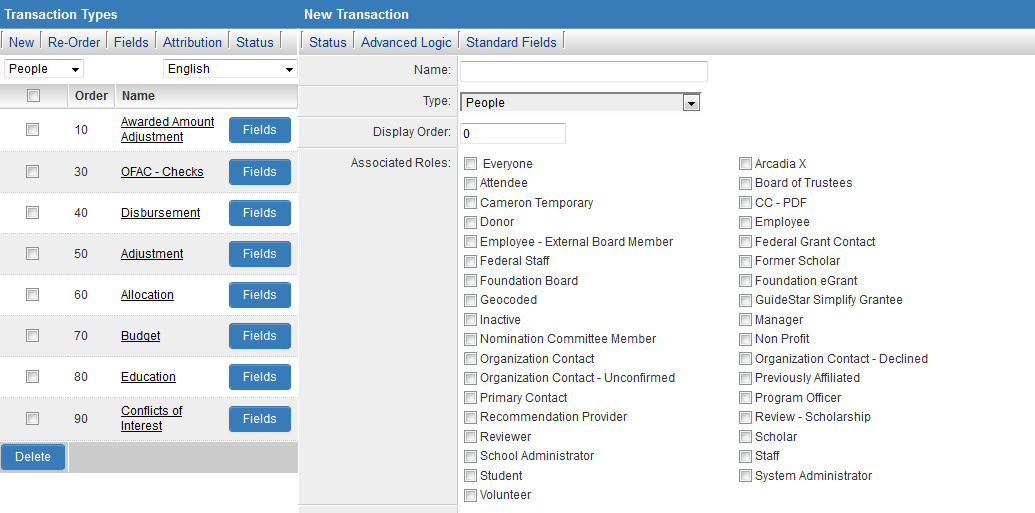1035x513 pixels.
Task: Open the Advanced Logic tab
Action: click(x=406, y=42)
